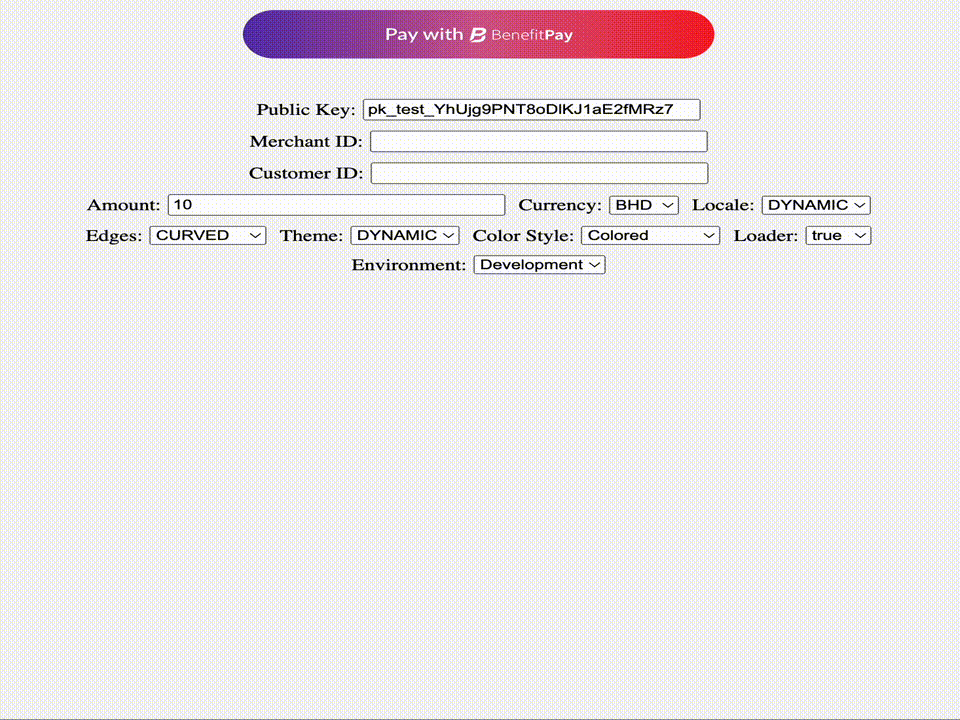Select the Customer ID text box
The height and width of the screenshot is (720, 960).
click(x=539, y=173)
